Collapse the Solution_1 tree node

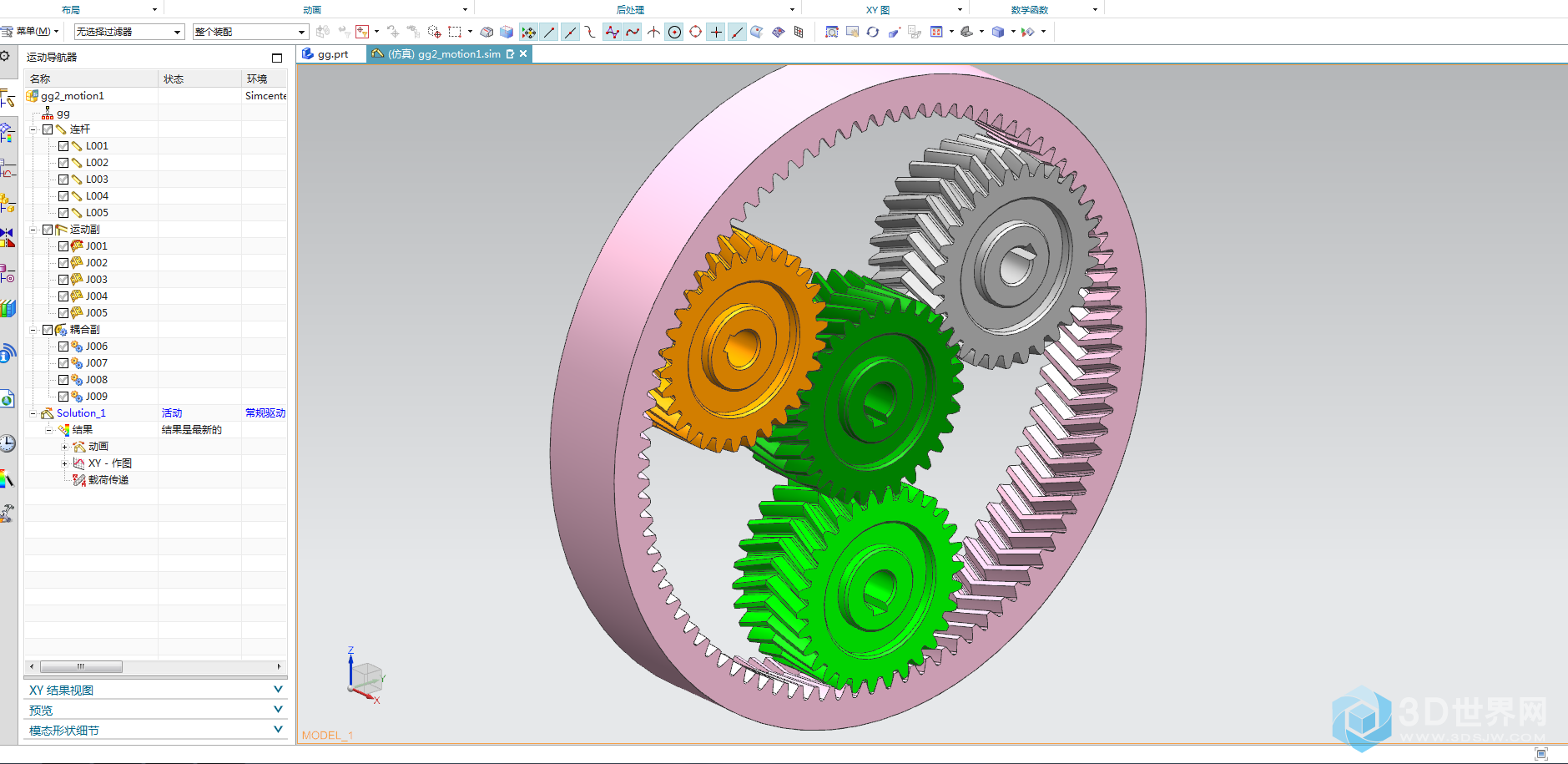coord(33,413)
